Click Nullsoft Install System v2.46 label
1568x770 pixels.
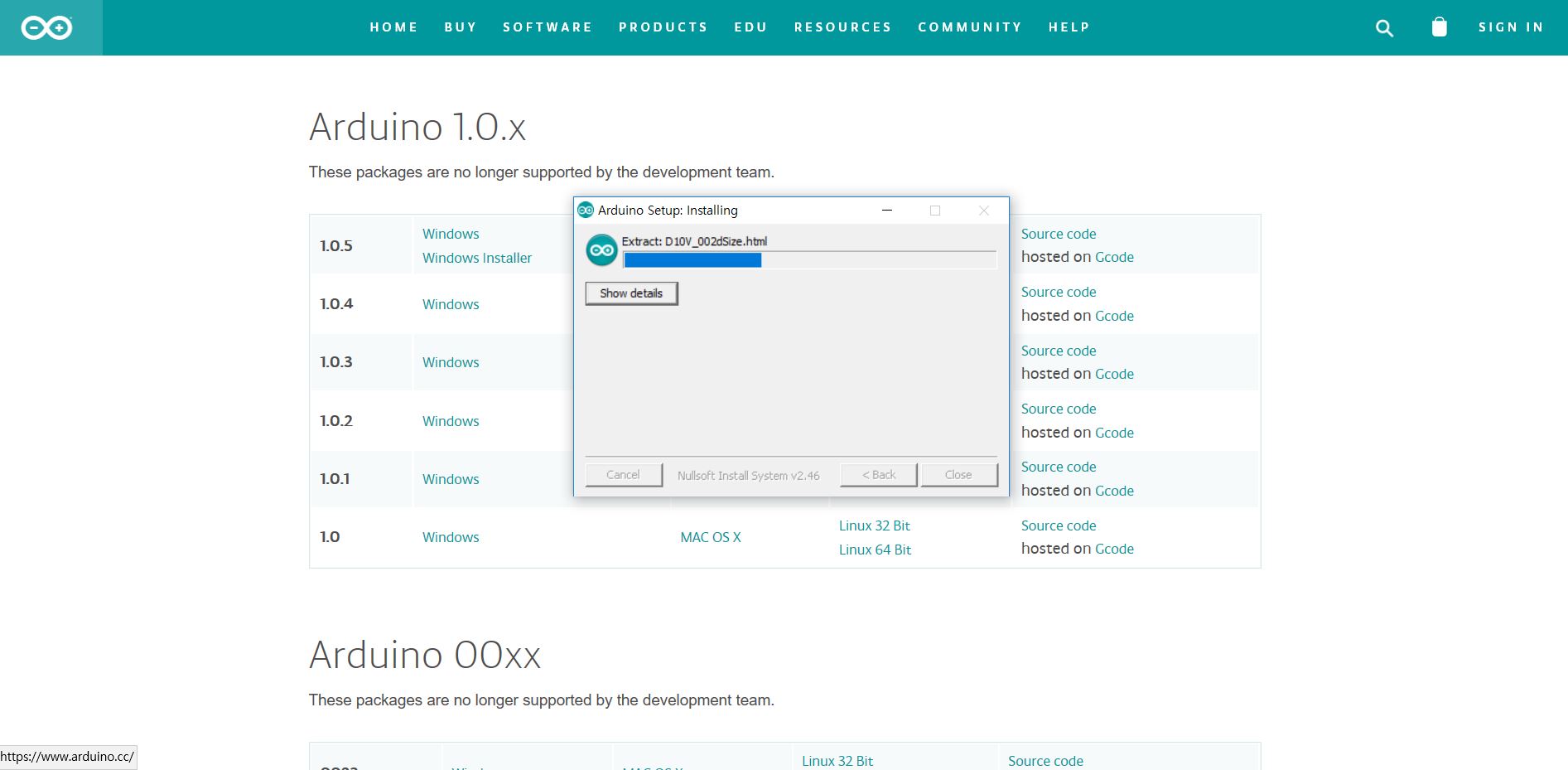point(748,476)
